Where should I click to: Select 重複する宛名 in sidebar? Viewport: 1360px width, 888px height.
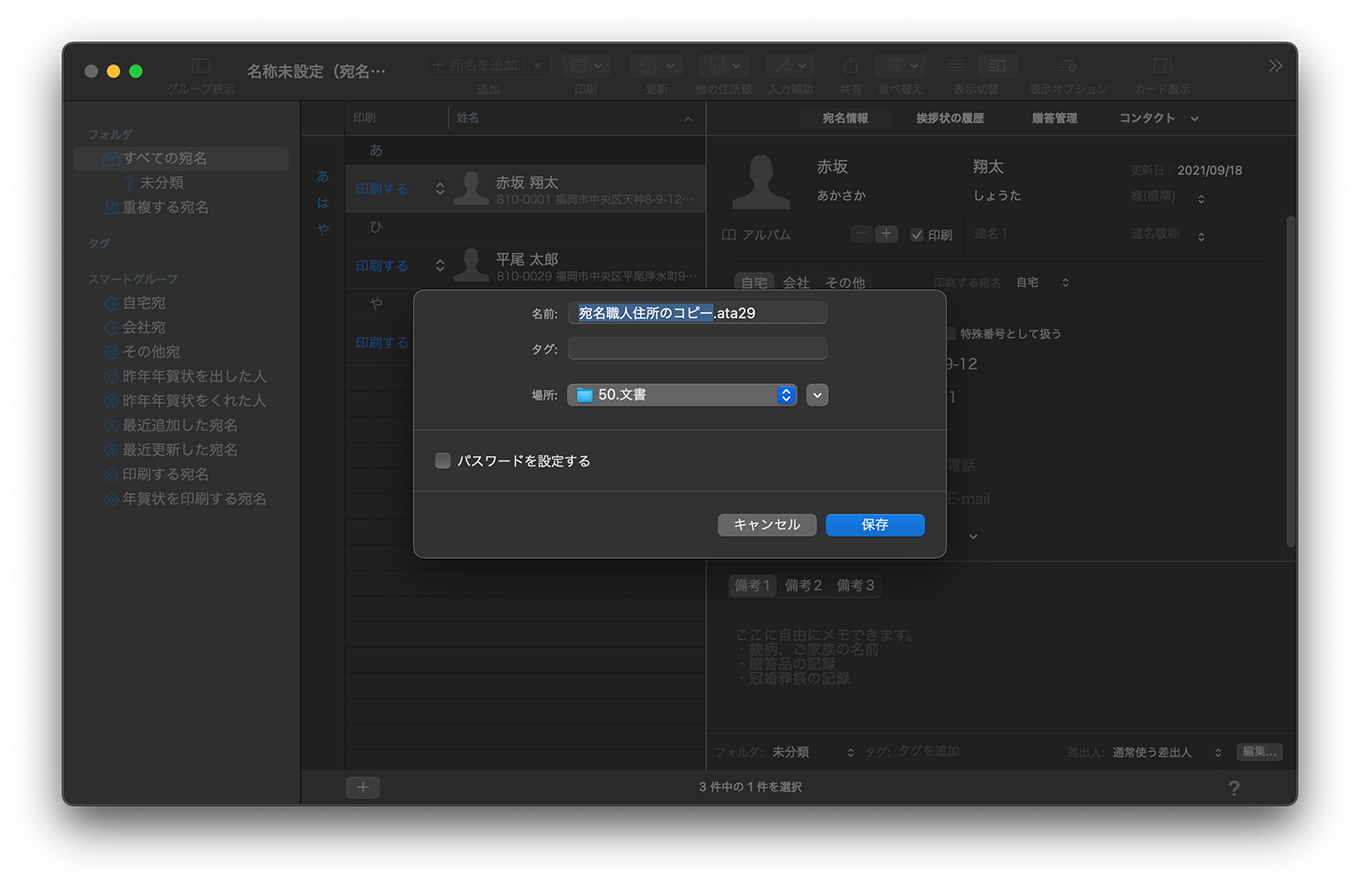[156, 207]
